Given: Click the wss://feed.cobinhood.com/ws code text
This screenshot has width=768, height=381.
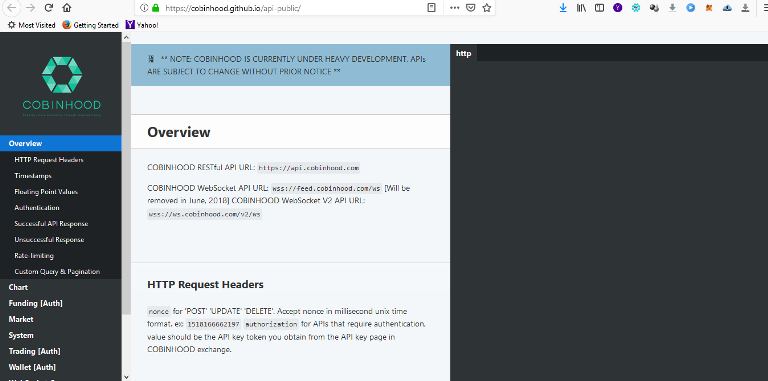Looking at the screenshot, I should (326, 189).
